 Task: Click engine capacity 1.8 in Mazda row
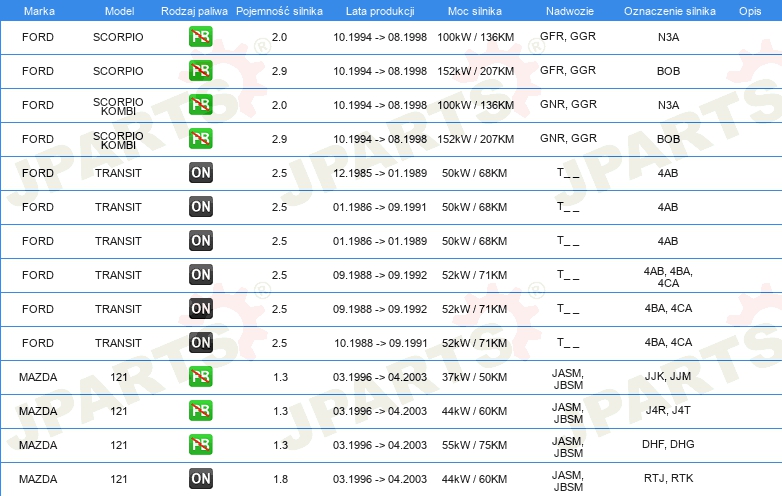click(280, 479)
